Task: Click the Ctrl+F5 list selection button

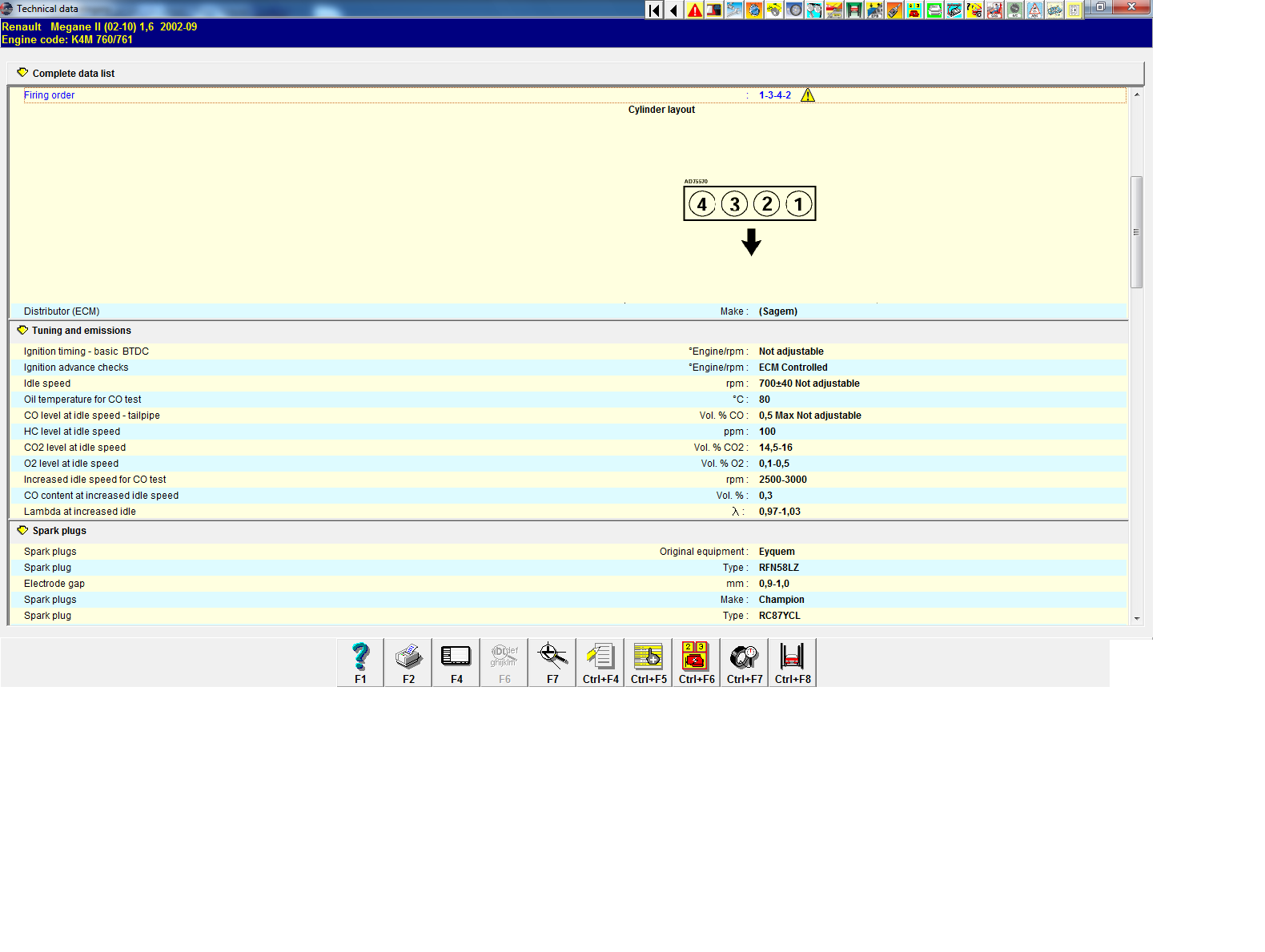Action: tap(649, 662)
